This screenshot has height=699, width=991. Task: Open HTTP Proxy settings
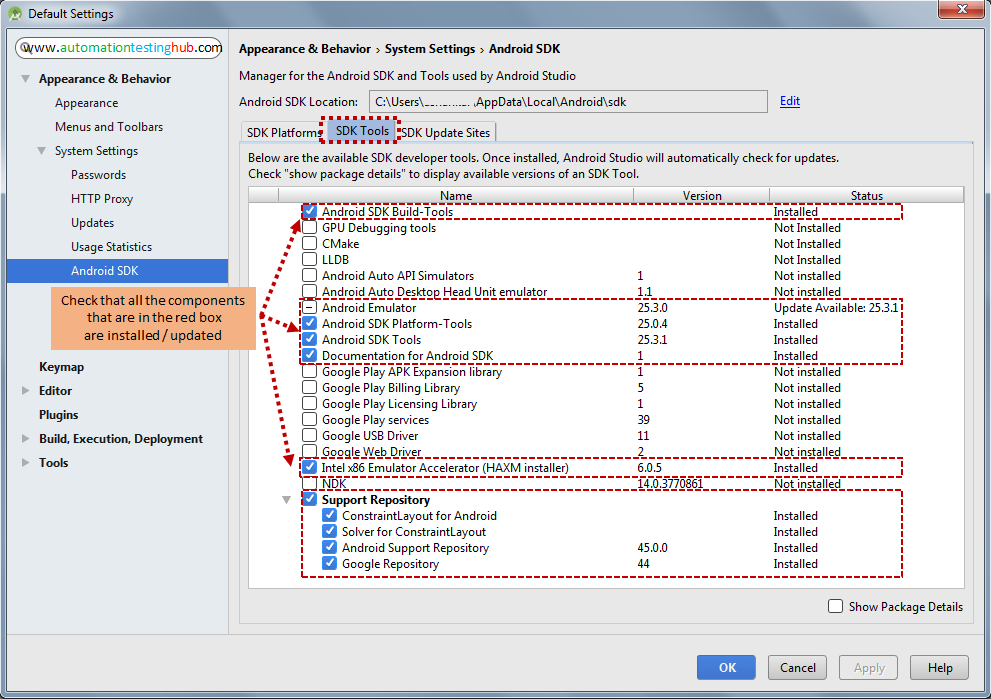tap(102, 199)
